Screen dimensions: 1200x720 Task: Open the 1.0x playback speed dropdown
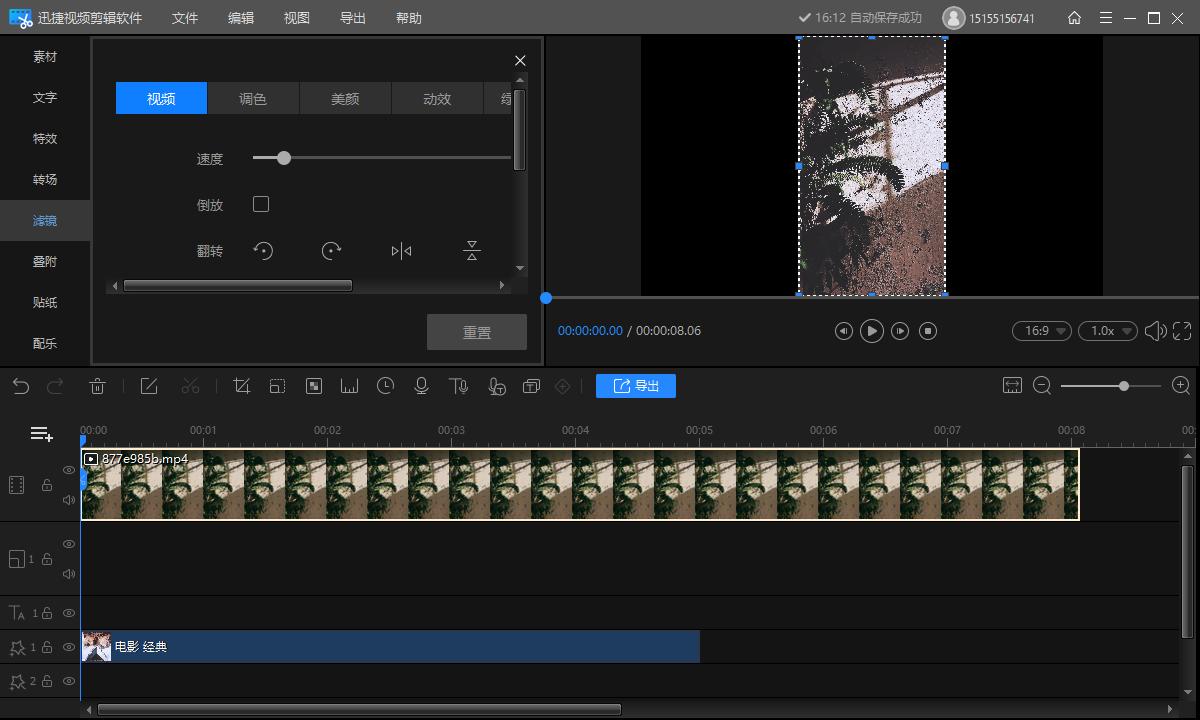1107,331
